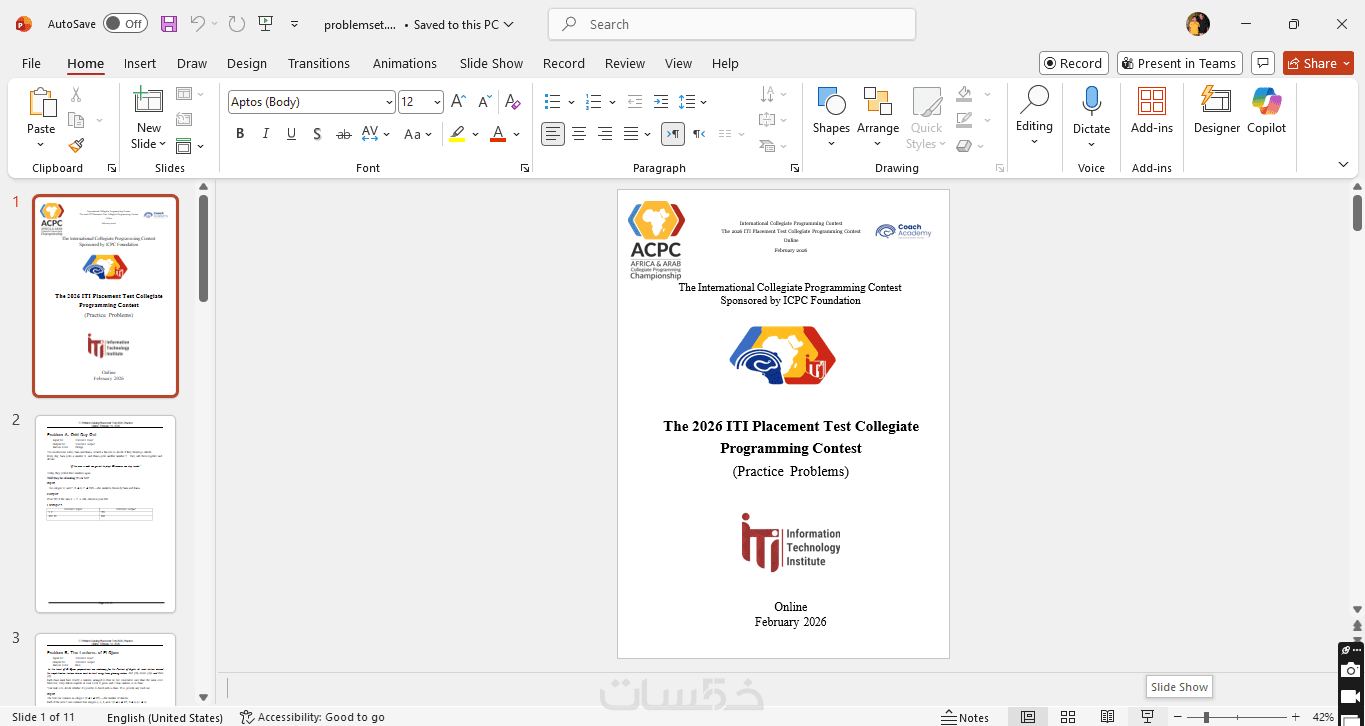Start presentation from beginning in quick access toolbar

coord(265,24)
